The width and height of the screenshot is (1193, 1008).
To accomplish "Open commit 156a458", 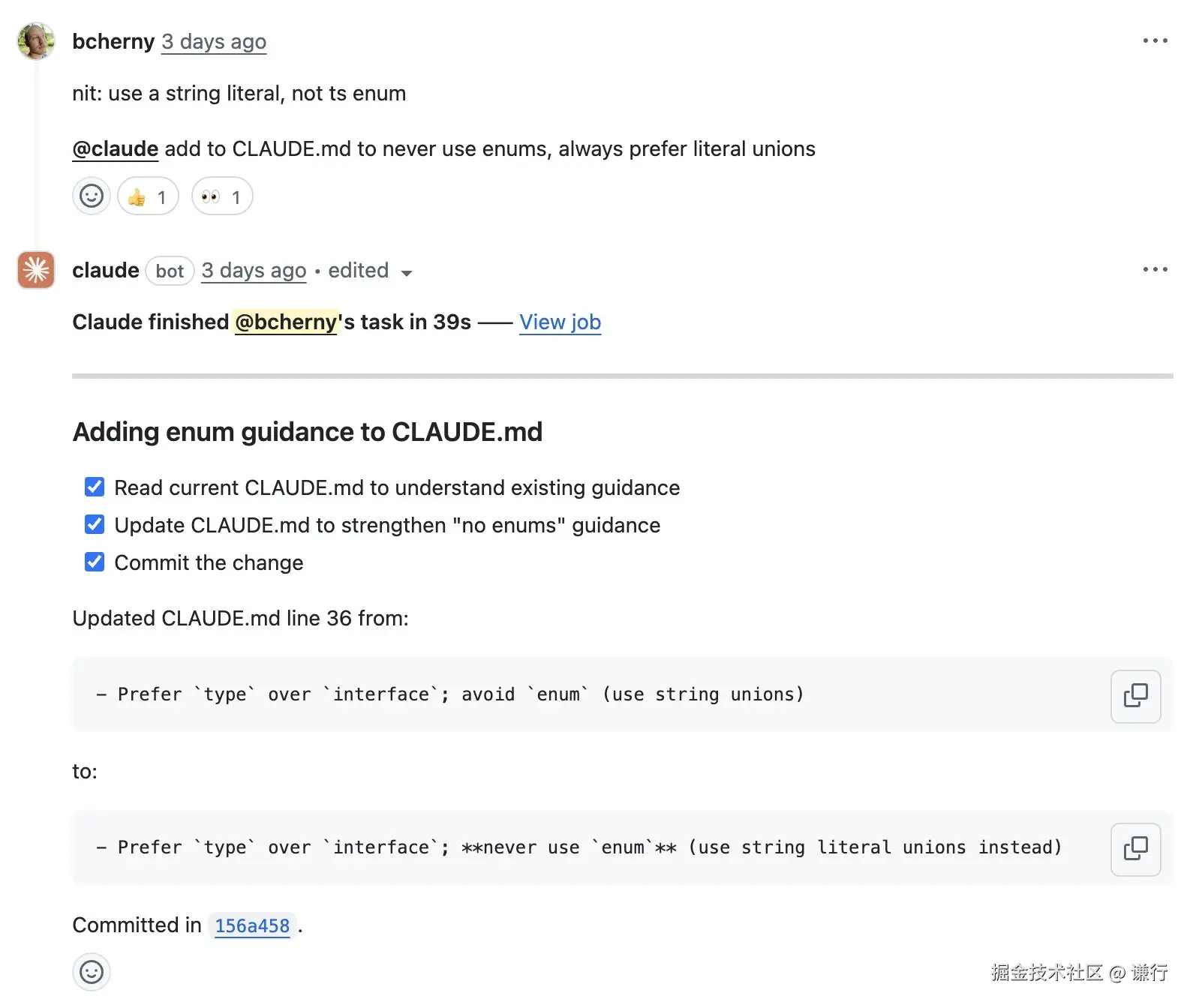I will [252, 926].
